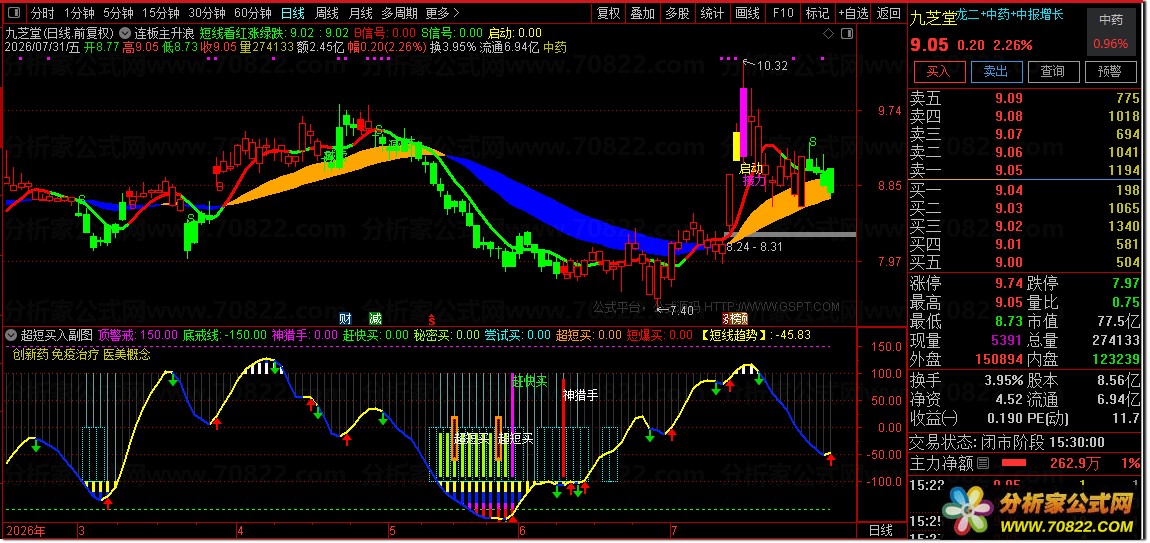Image resolution: width=1150 pixels, height=543 pixels.
Task: Click the 10.32 high price label
Action: [x=772, y=65]
